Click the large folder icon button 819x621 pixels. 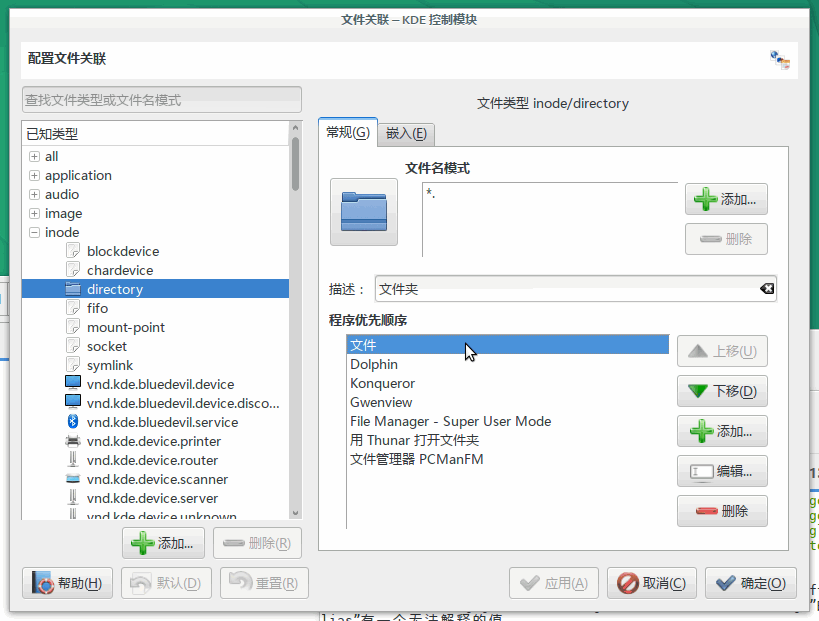pos(364,212)
